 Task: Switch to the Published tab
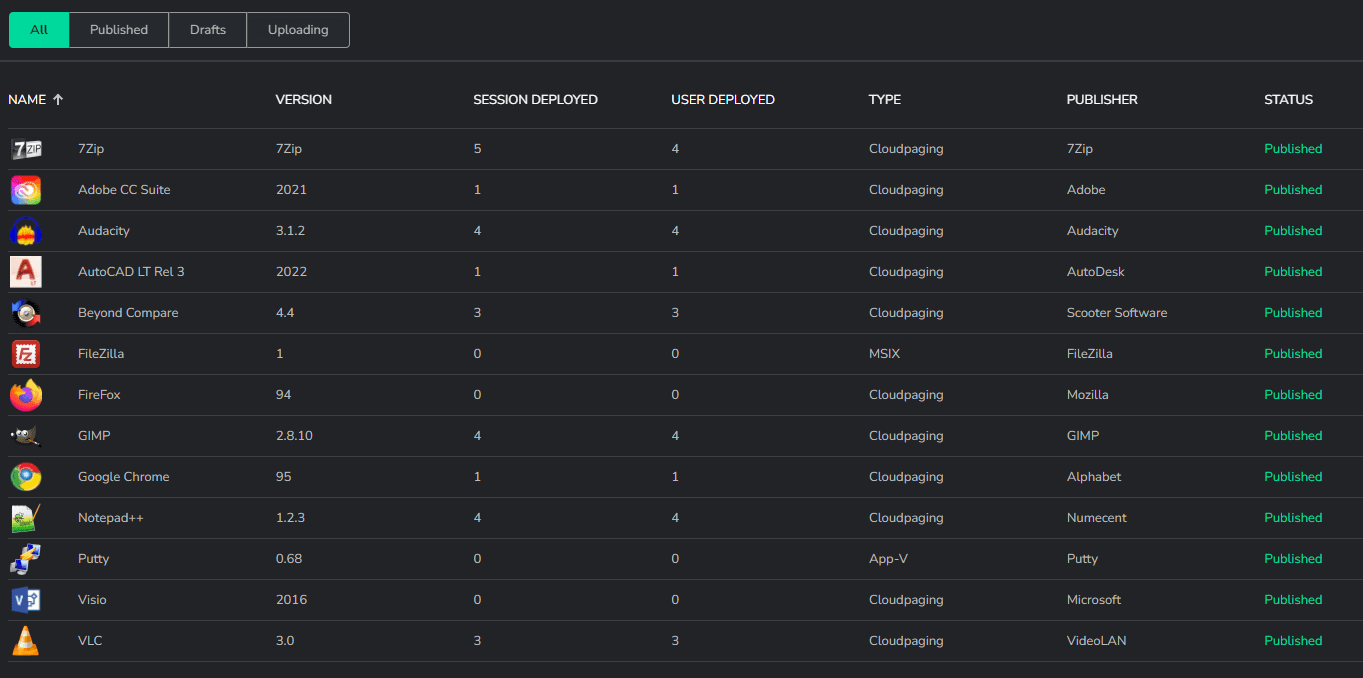coord(119,30)
